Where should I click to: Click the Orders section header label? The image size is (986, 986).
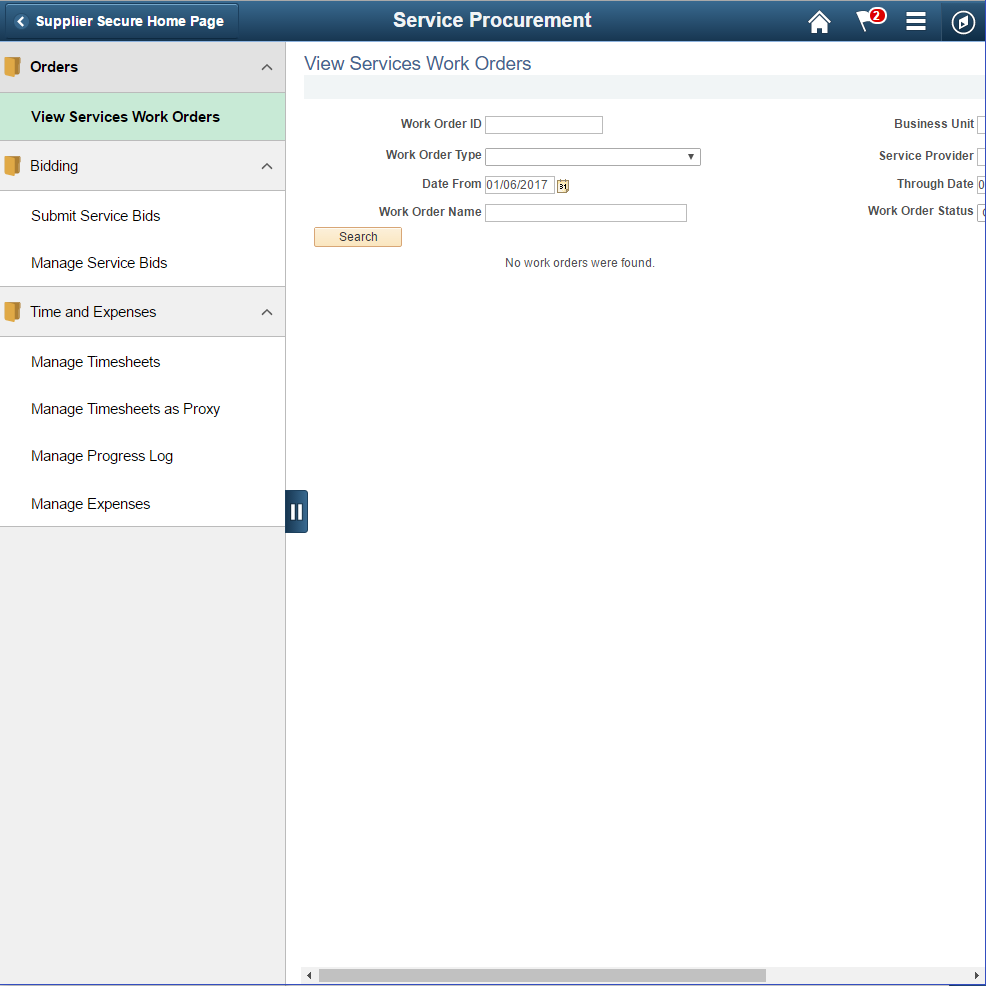tap(54, 67)
